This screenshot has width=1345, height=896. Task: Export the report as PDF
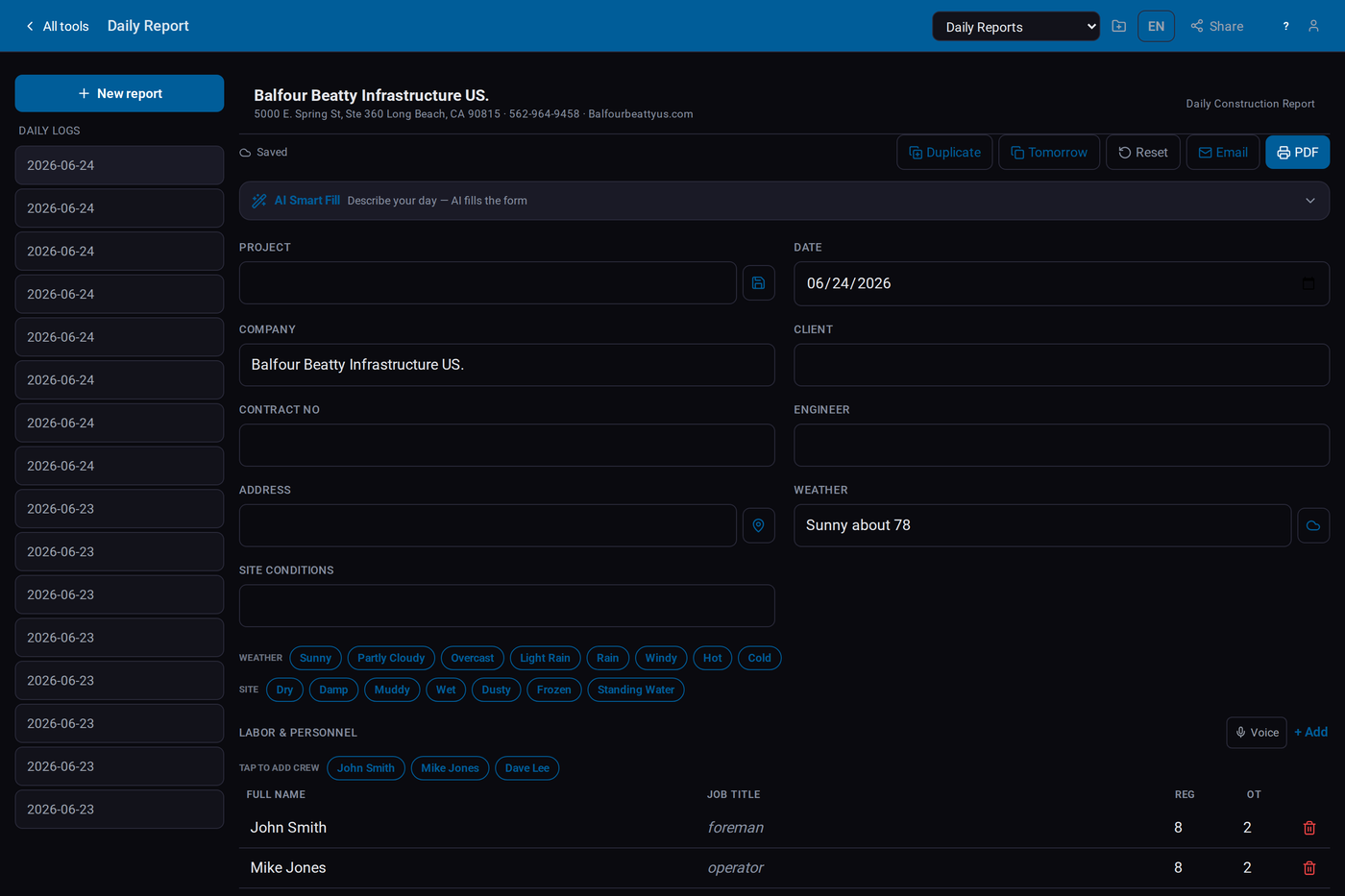click(1297, 152)
